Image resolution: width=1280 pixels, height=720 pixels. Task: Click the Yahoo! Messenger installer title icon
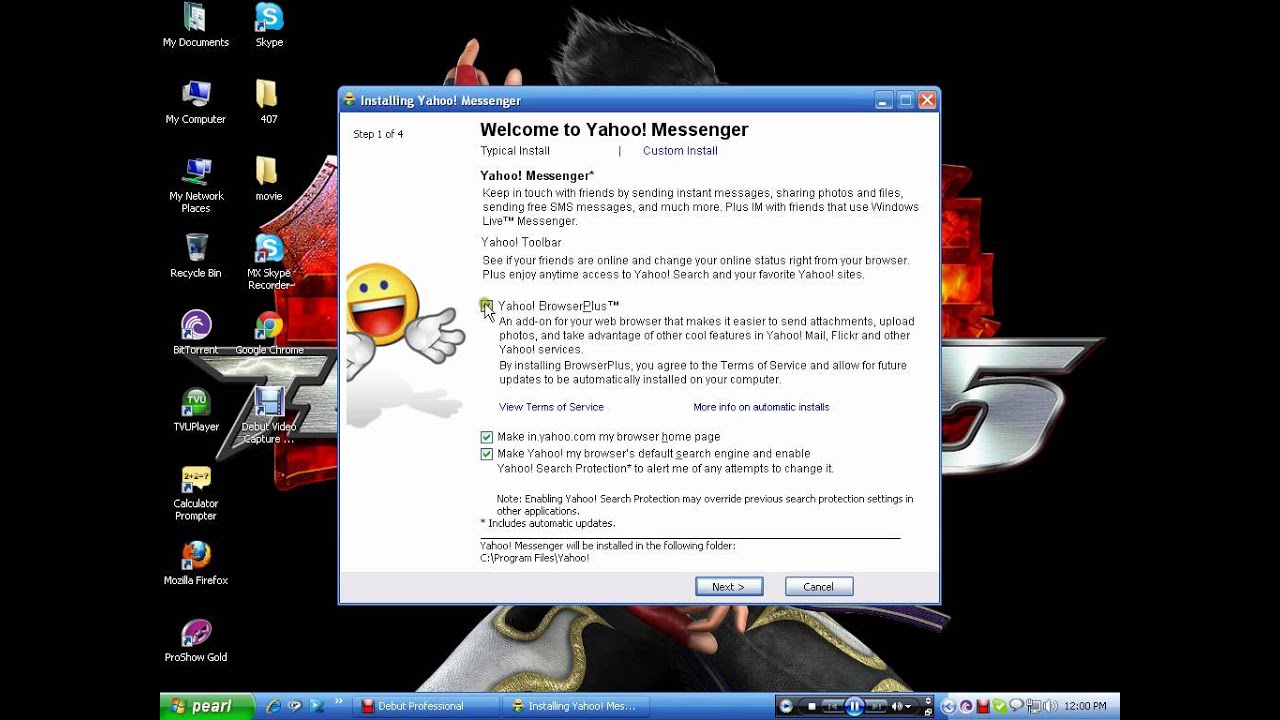coord(349,100)
